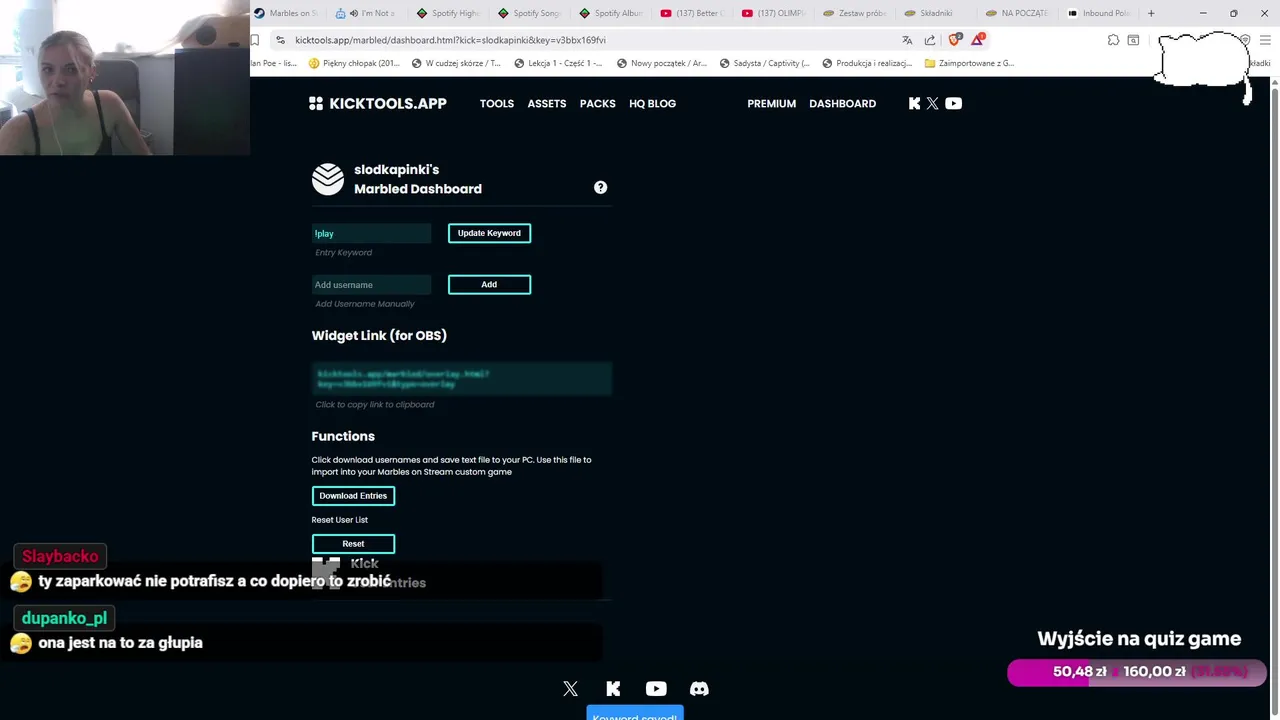This screenshot has width=1280, height=720.
Task: Open a new browser tab
Action: click(x=1151, y=13)
